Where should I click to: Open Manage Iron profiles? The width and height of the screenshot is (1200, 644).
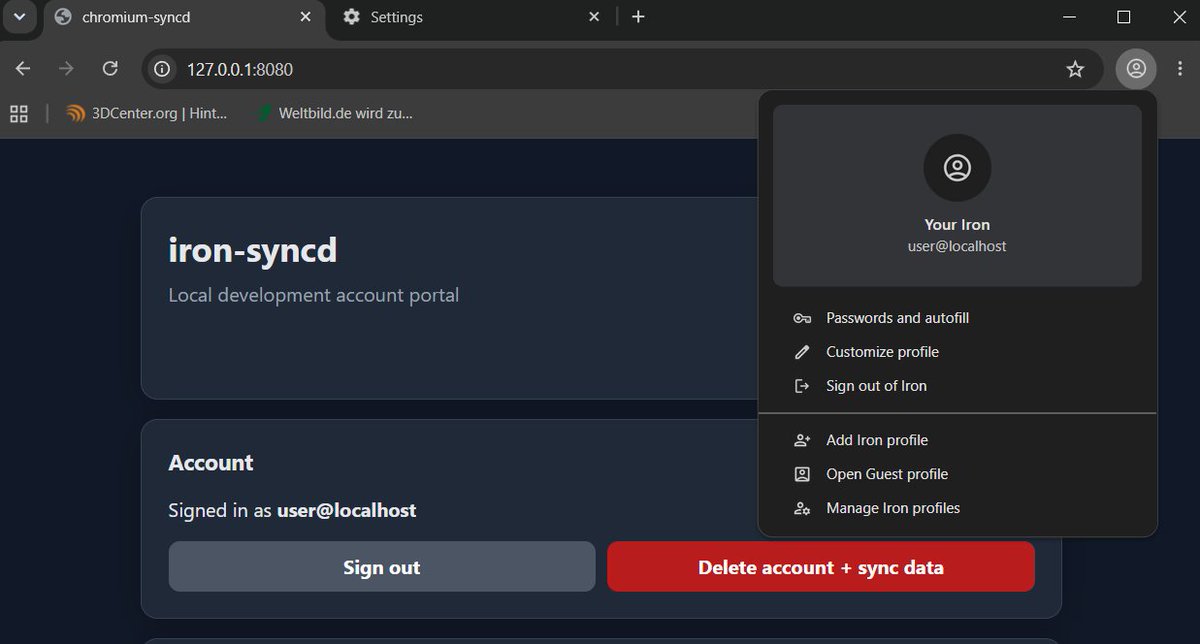[x=957, y=508]
